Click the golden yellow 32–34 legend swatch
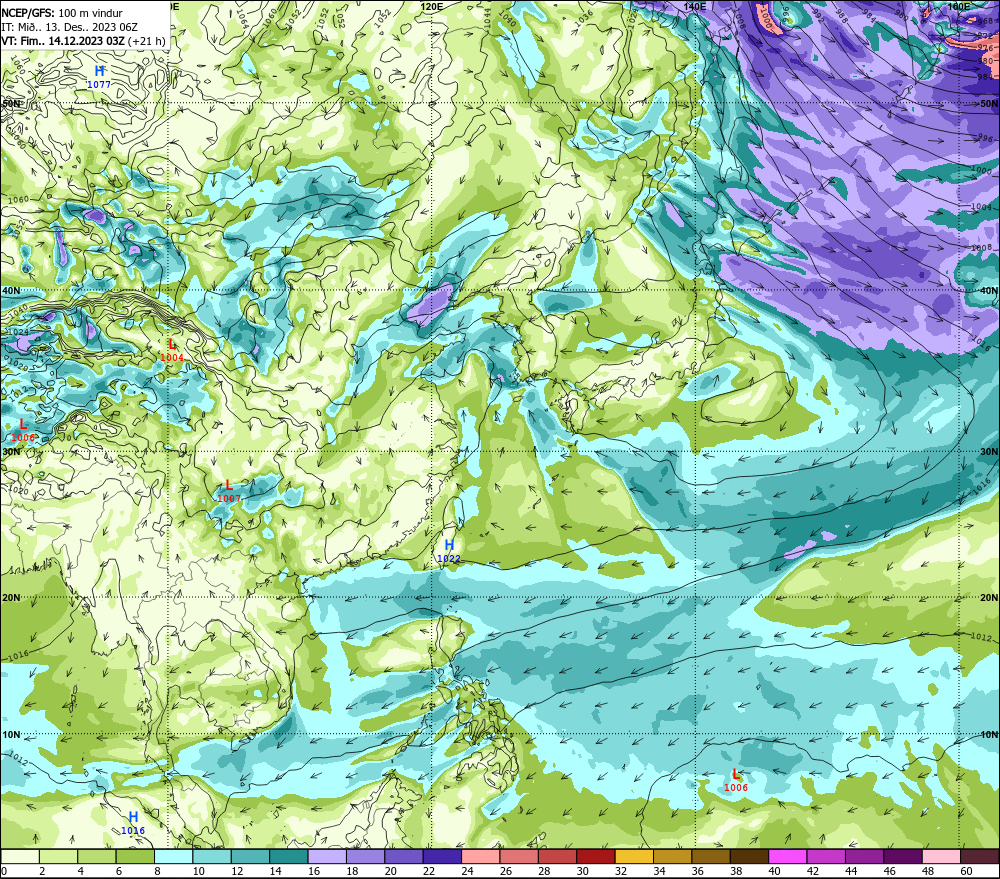 (x=634, y=856)
